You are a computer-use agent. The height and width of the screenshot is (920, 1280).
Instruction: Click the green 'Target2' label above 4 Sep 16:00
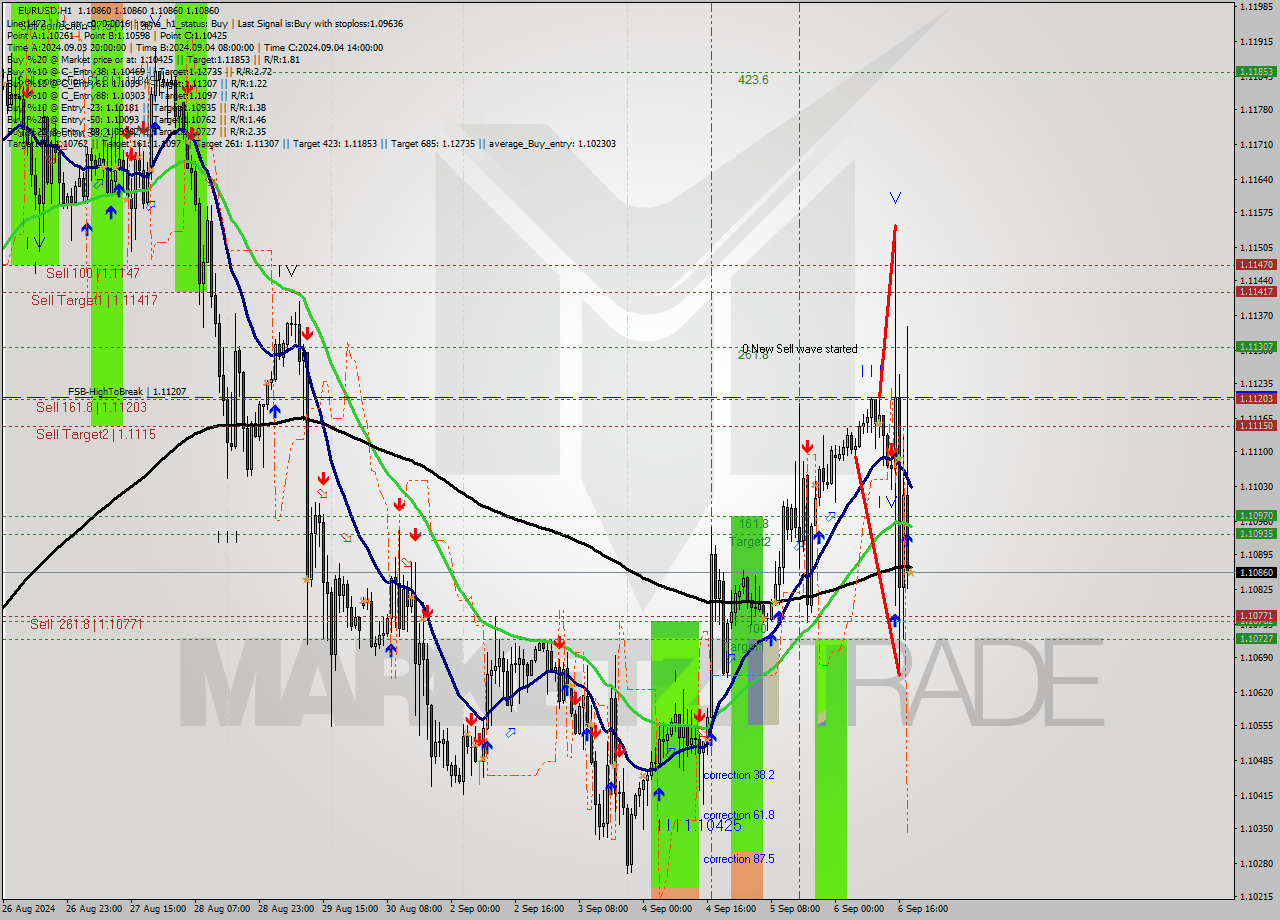750,541
